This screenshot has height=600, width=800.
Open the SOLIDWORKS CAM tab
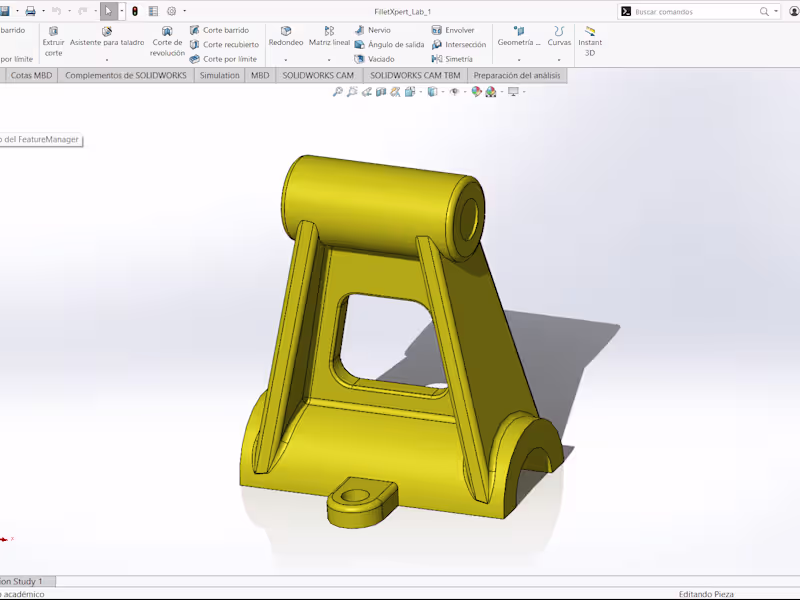click(x=318, y=76)
